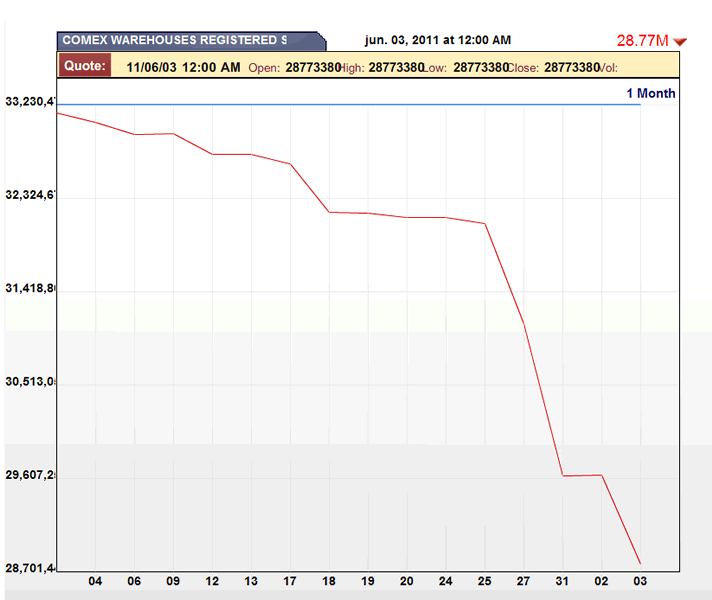Click y-axis label 30,513,05

(x=29, y=381)
